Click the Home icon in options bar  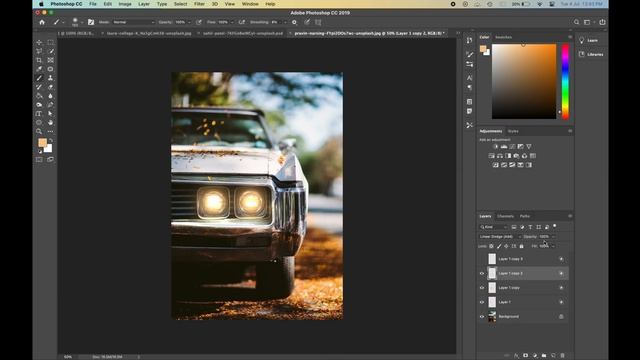(x=42, y=22)
